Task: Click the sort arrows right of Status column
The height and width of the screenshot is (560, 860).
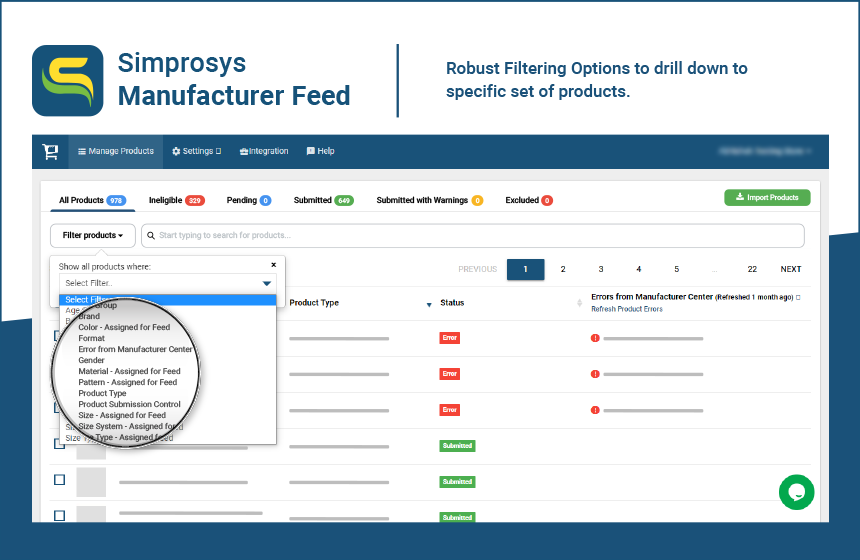Action: pyautogui.click(x=579, y=303)
